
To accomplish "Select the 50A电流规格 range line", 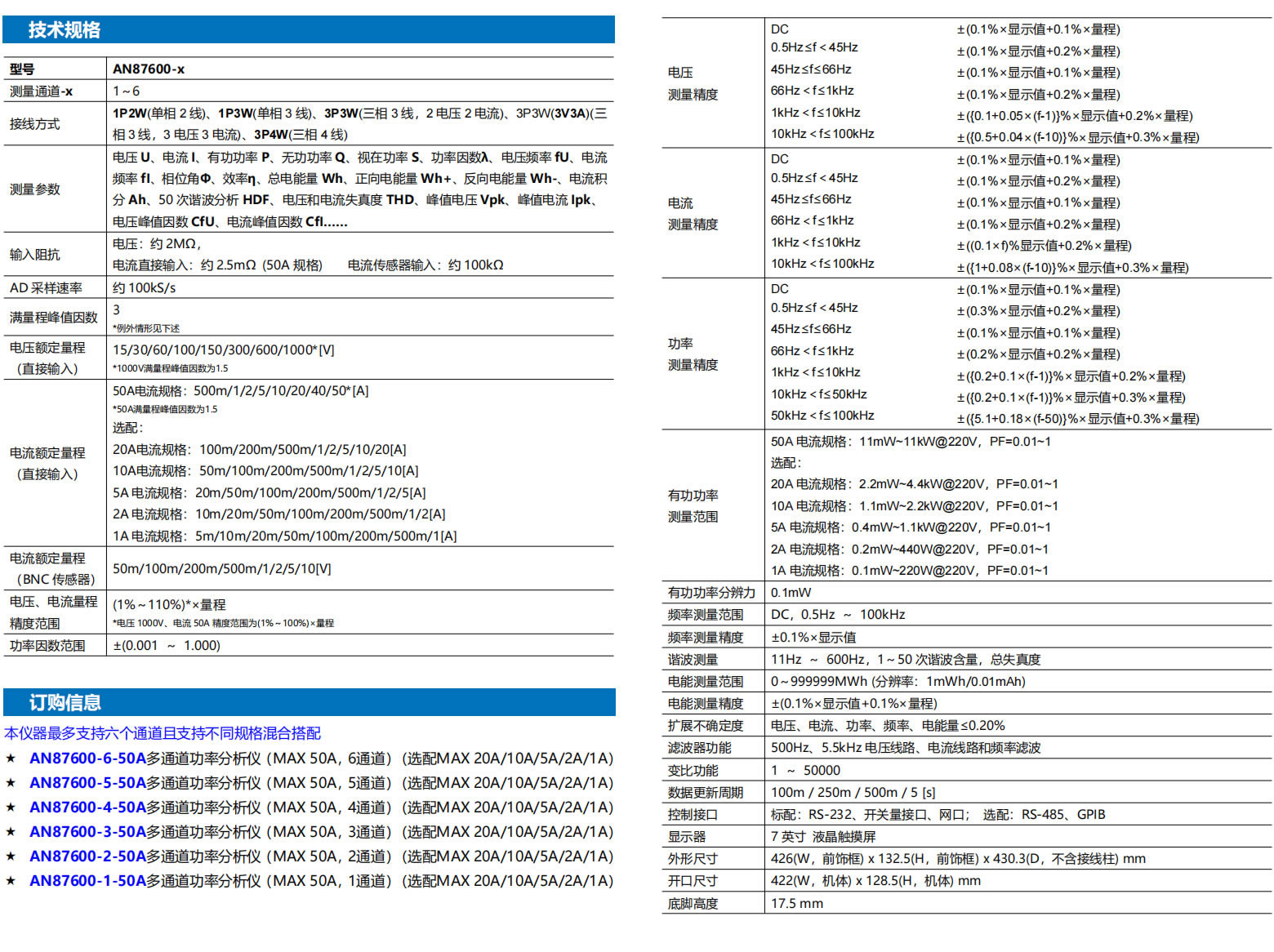I will pyautogui.click(x=241, y=391).
